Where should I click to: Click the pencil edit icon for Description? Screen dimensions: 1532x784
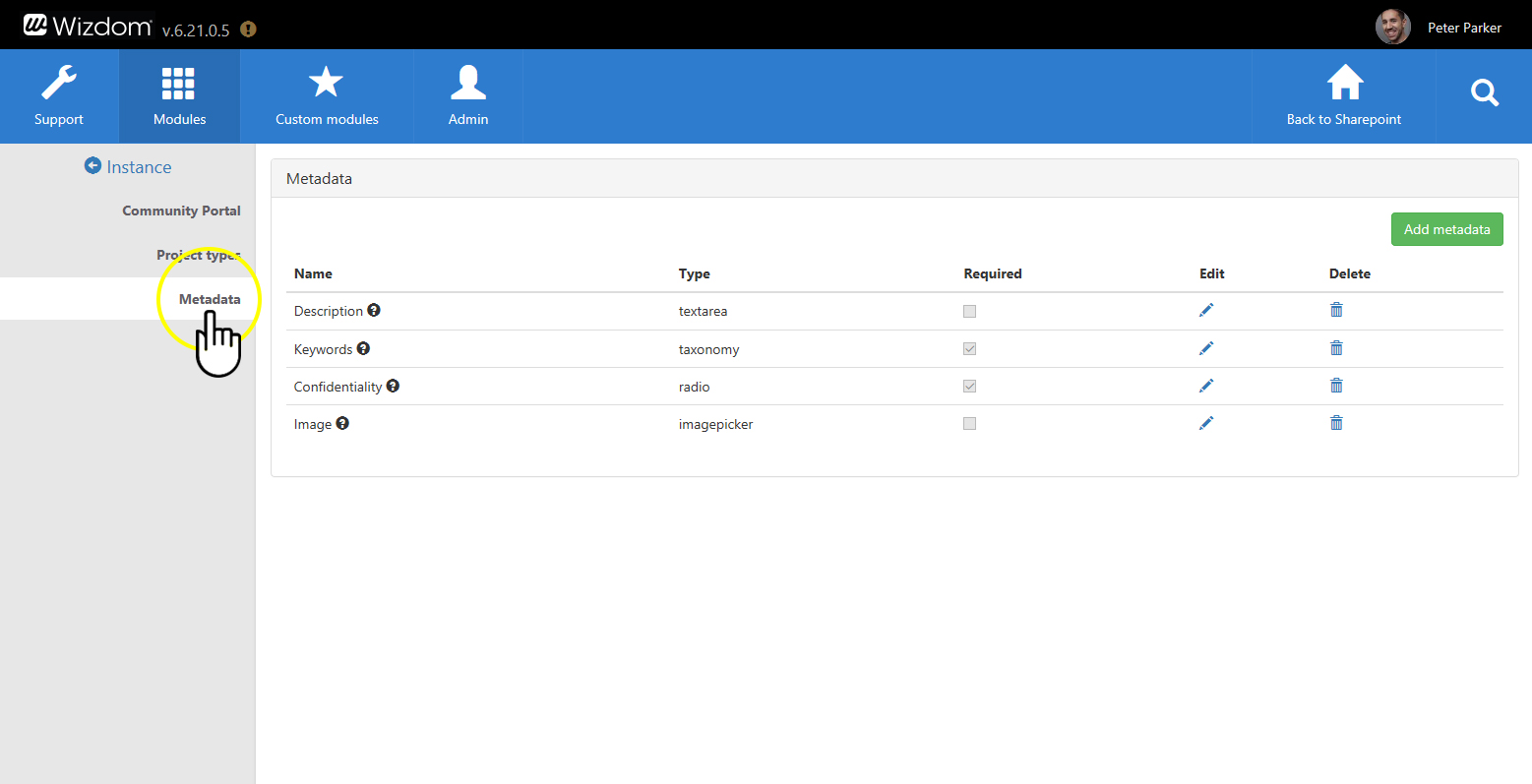tap(1206, 311)
